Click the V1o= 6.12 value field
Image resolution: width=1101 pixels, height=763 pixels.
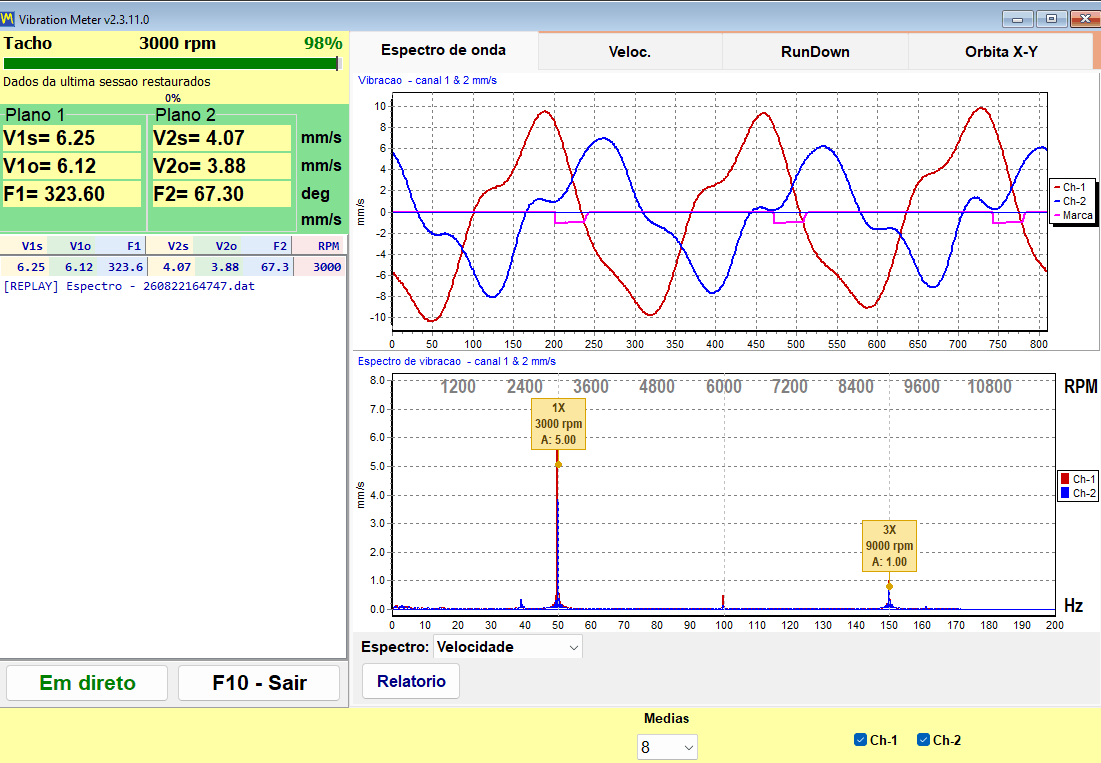point(72,166)
